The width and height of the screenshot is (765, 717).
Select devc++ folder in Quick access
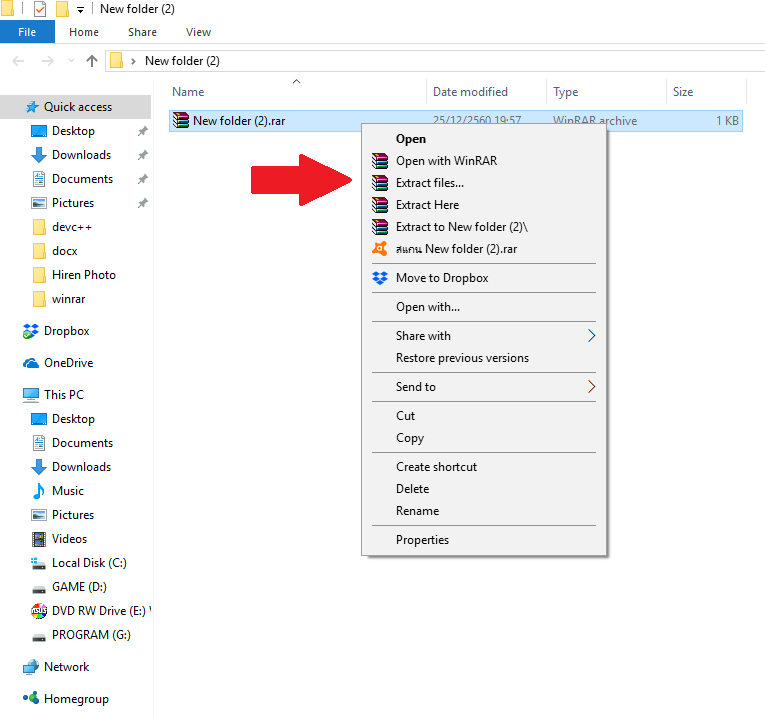tap(72, 227)
